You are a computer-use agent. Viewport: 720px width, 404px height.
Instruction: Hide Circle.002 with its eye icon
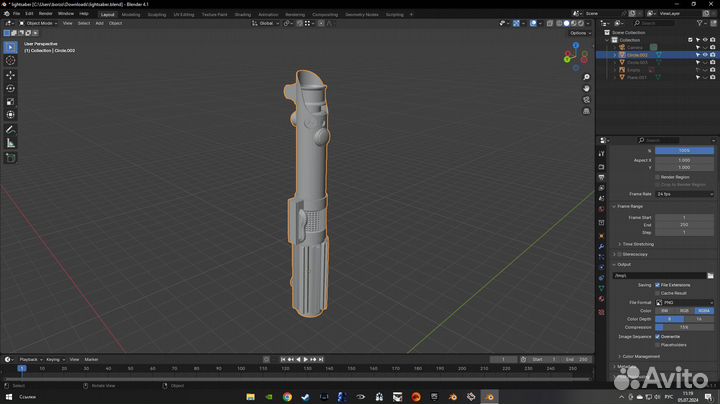click(705, 55)
